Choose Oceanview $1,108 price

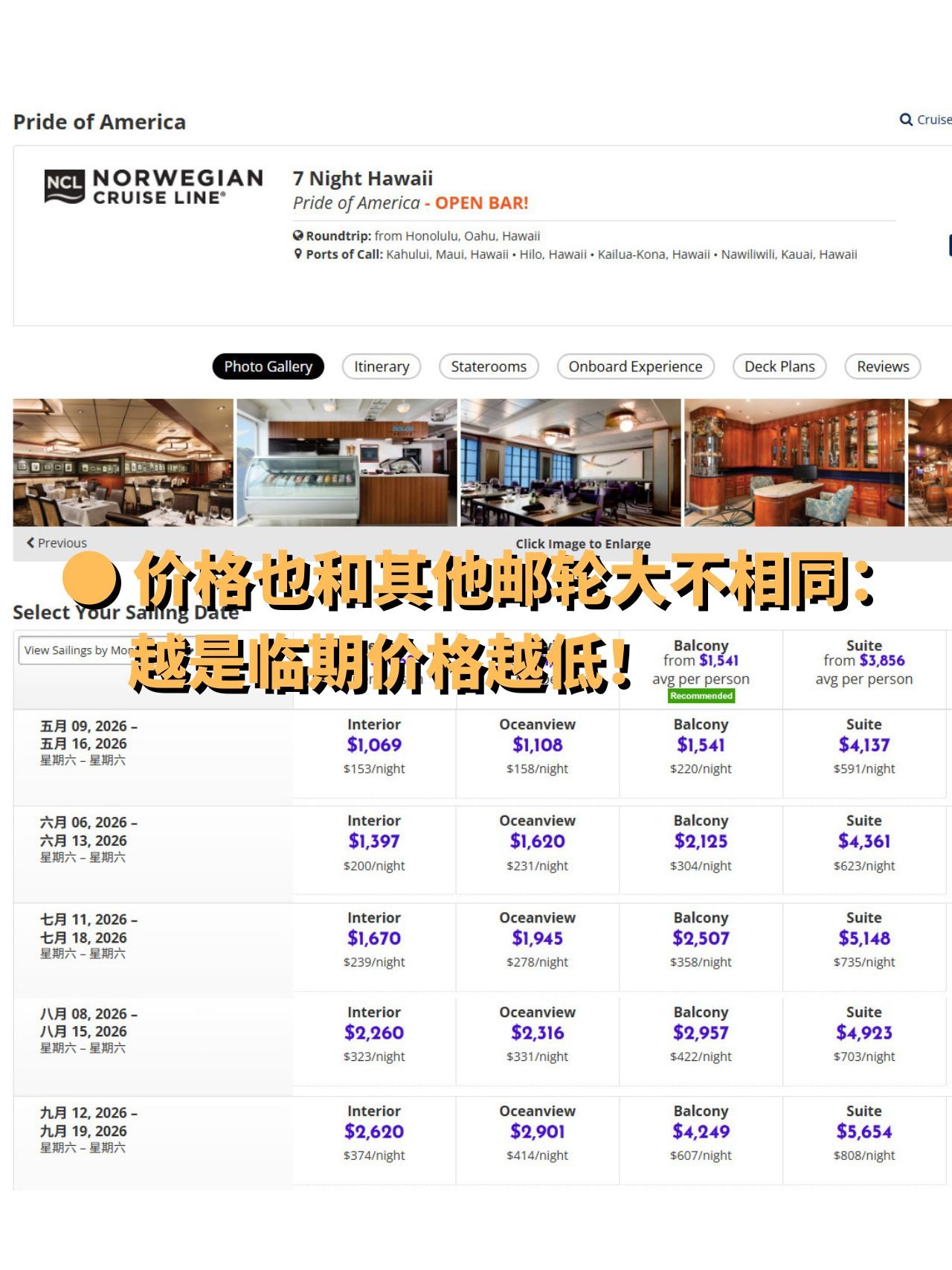click(538, 745)
